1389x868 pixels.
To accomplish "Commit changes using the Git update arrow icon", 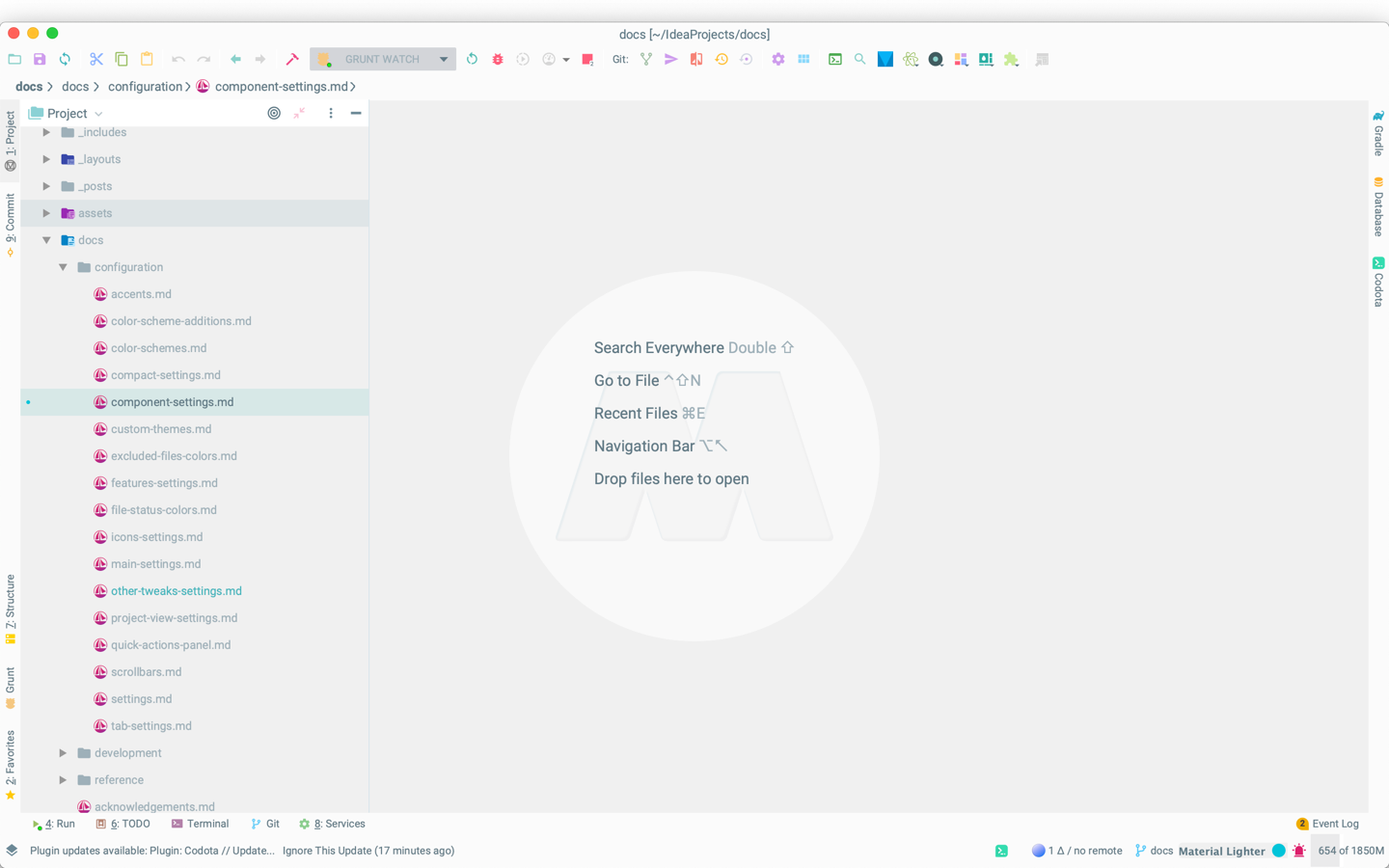I will point(722,59).
